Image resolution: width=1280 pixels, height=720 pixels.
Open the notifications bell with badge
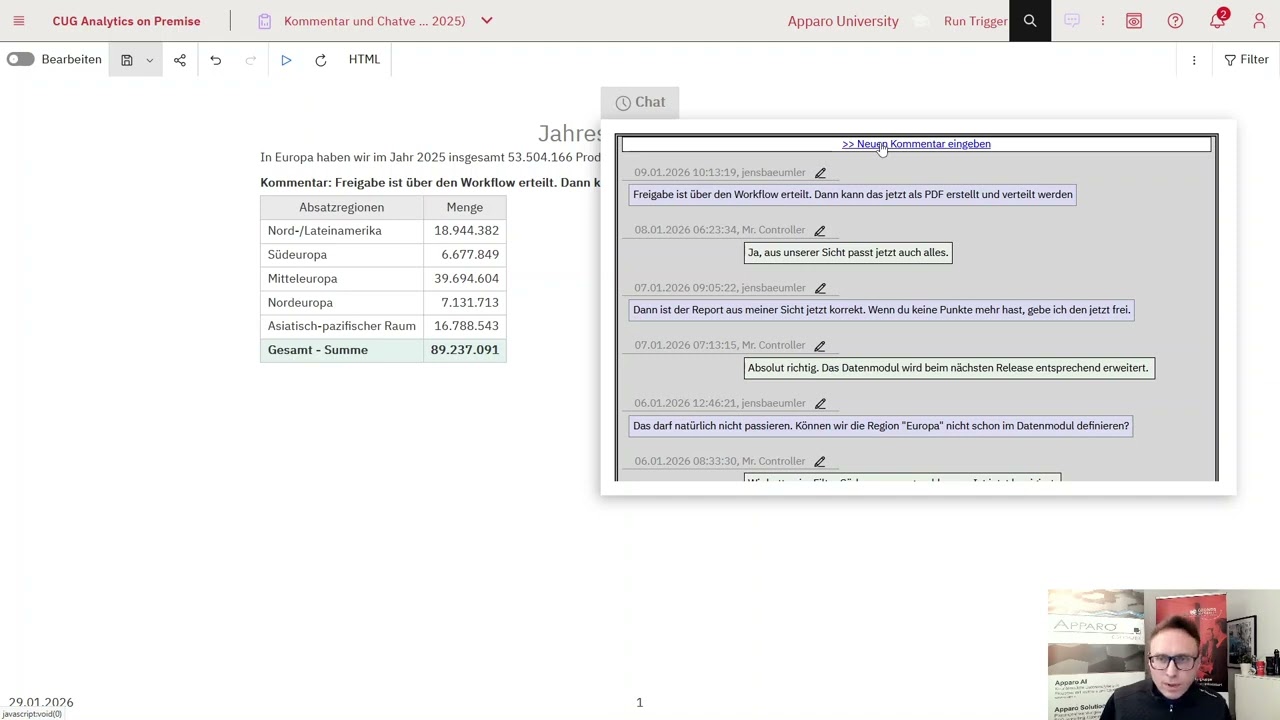(1217, 21)
